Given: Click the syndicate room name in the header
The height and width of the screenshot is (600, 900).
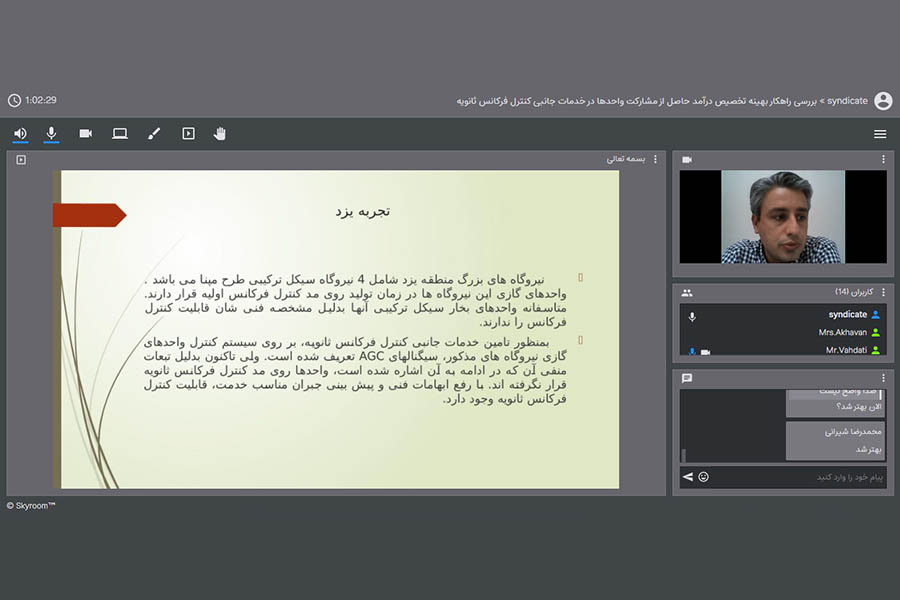Looking at the screenshot, I should 847,100.
